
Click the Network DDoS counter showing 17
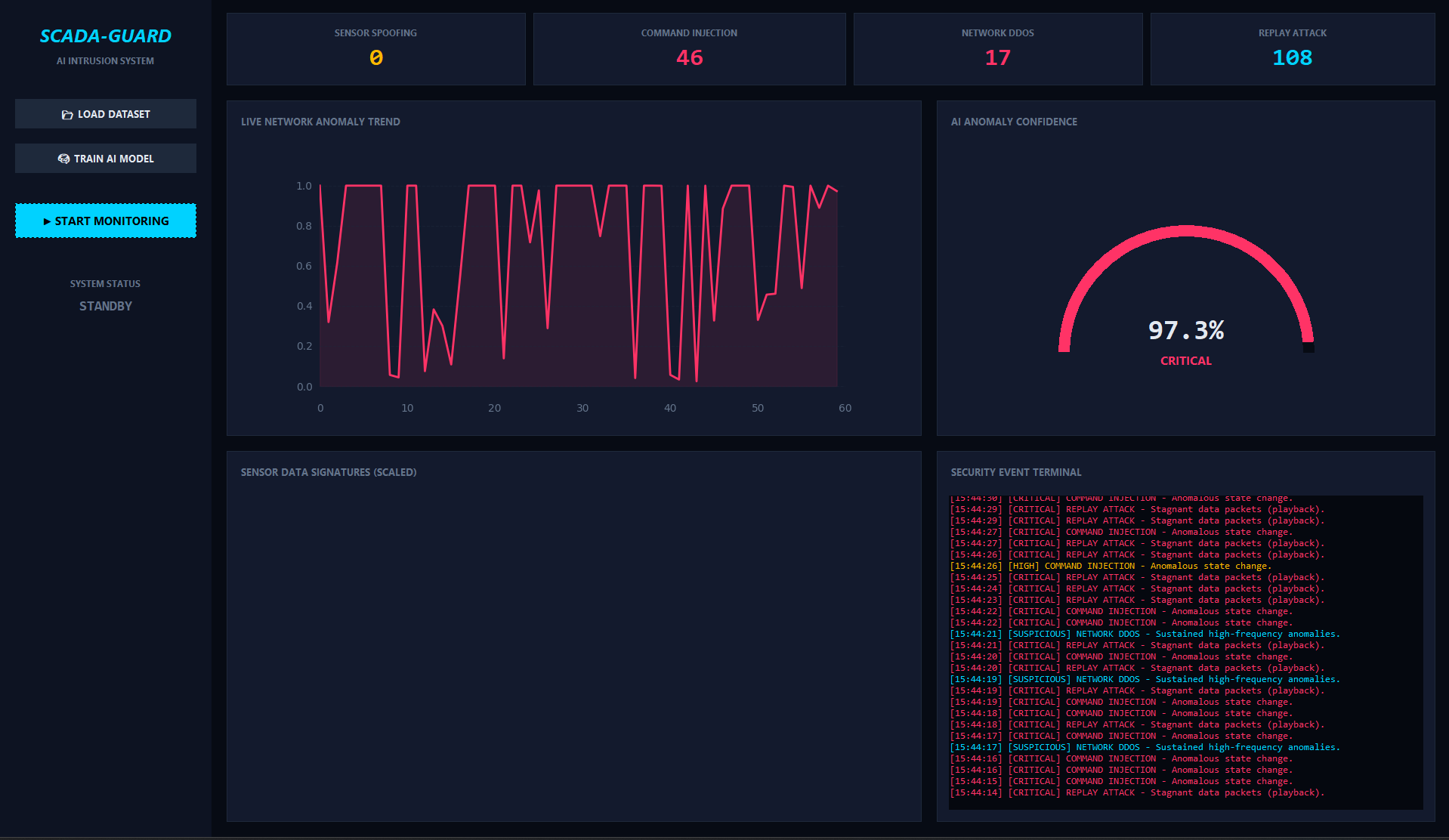click(x=997, y=48)
